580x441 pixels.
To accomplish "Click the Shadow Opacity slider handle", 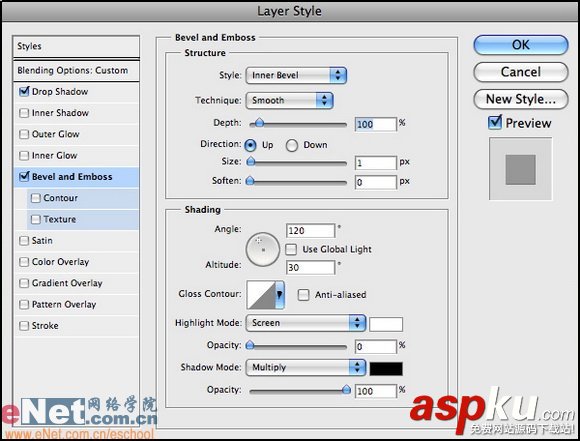I will (346, 389).
